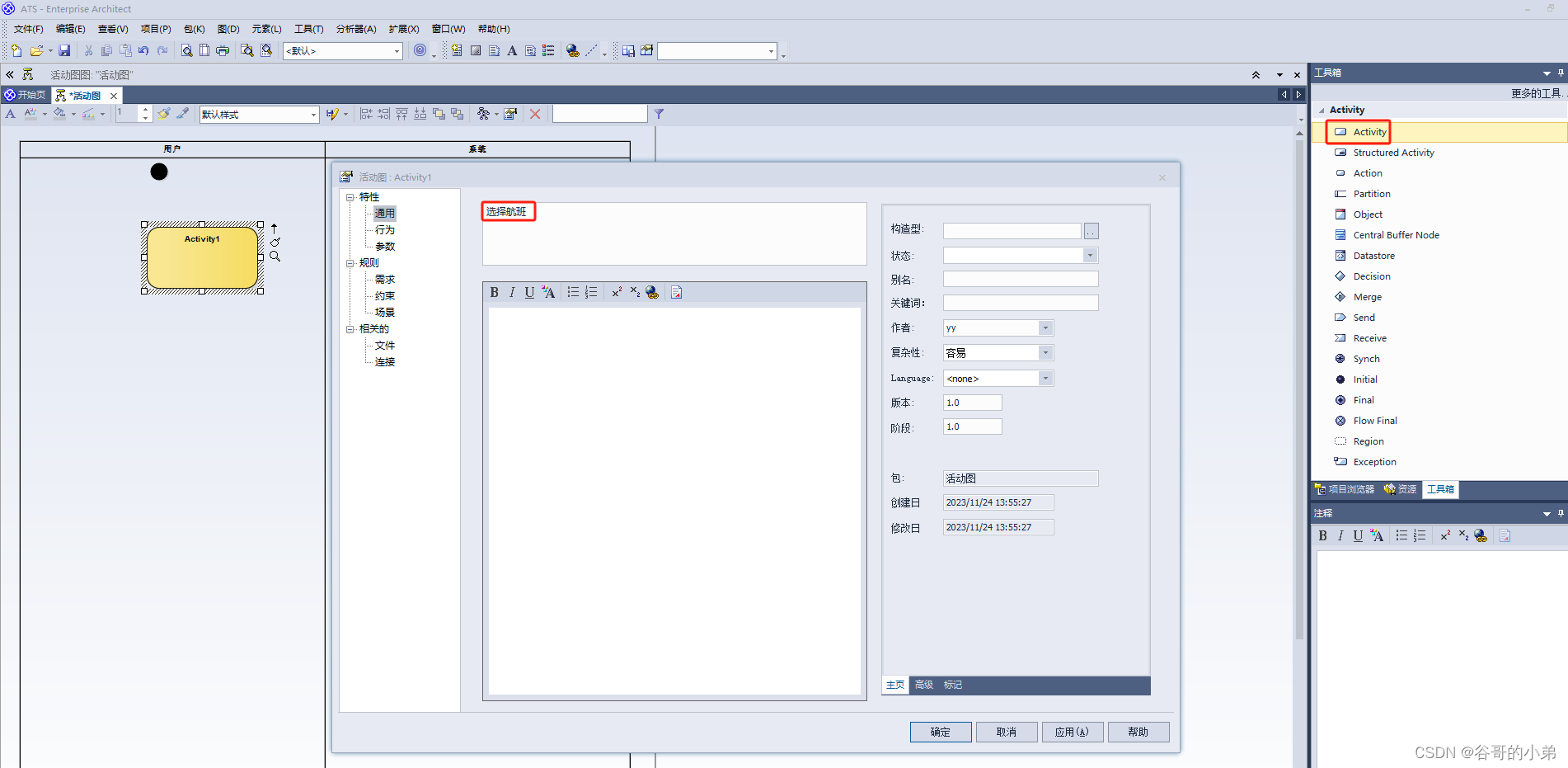Click the magnifier icon beside Activity1 element
The height and width of the screenshot is (768, 1568).
(275, 257)
